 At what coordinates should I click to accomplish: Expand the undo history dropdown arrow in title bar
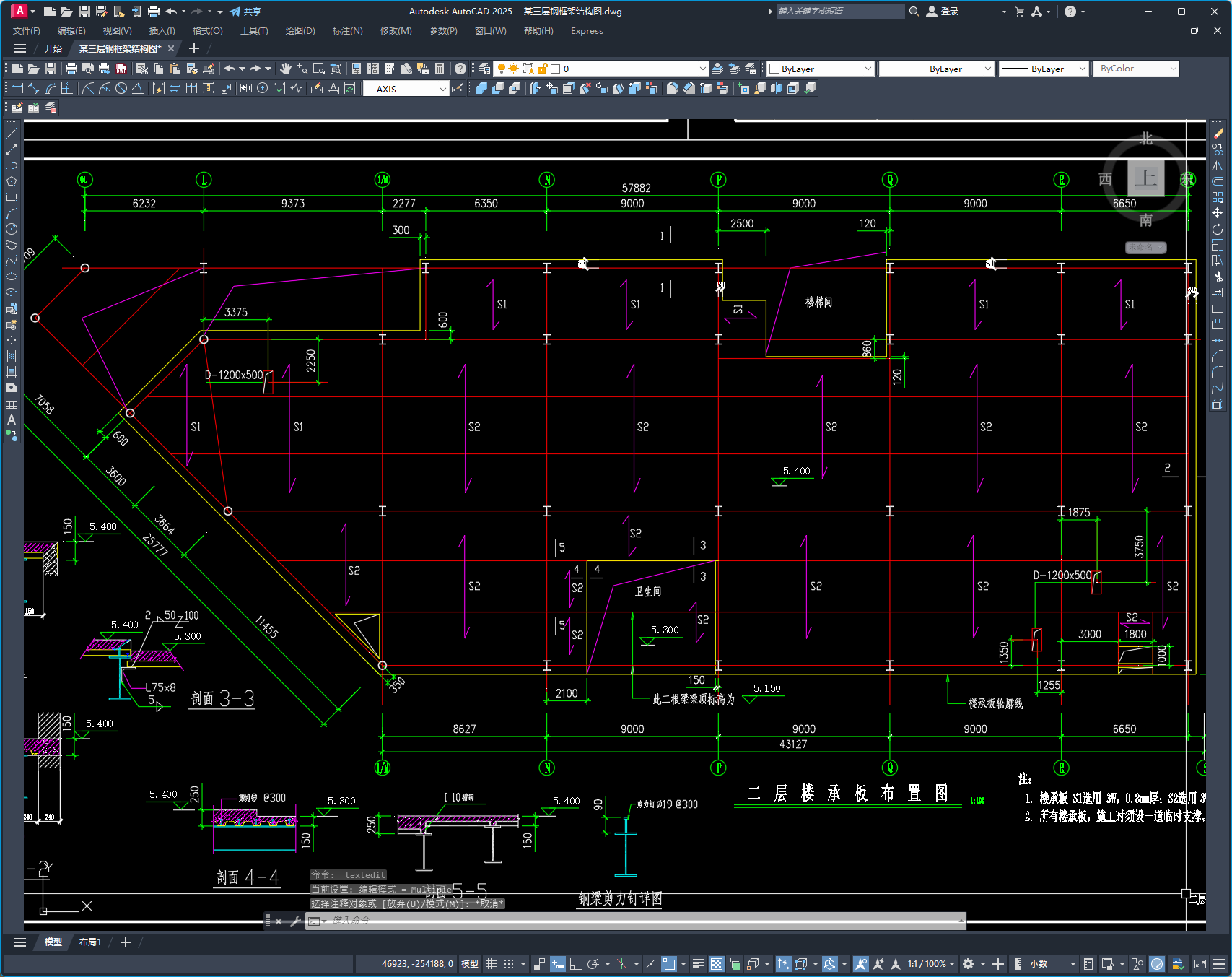[184, 12]
